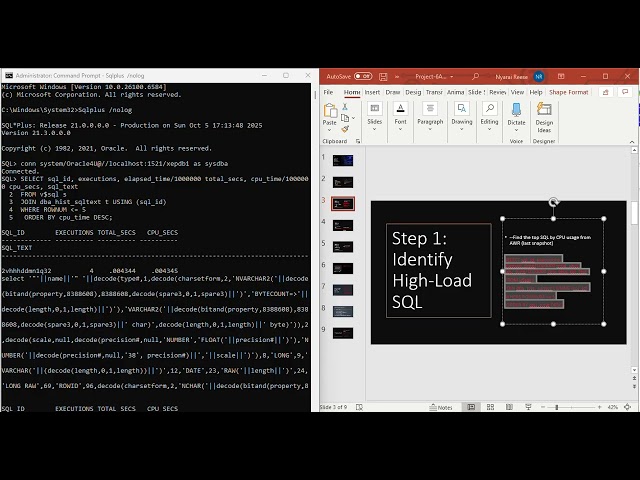Click the accessibility check icon in status bar
The width and height of the screenshot is (640, 480).
tap(359, 407)
